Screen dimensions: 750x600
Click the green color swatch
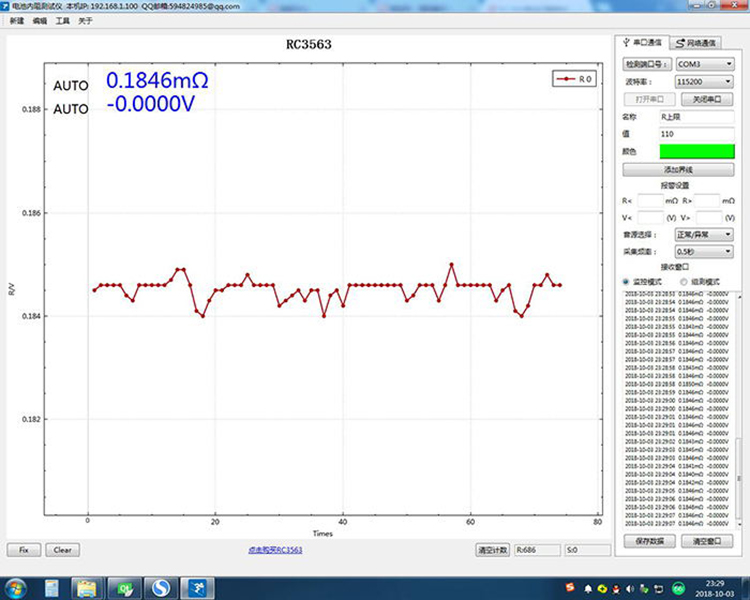(697, 151)
